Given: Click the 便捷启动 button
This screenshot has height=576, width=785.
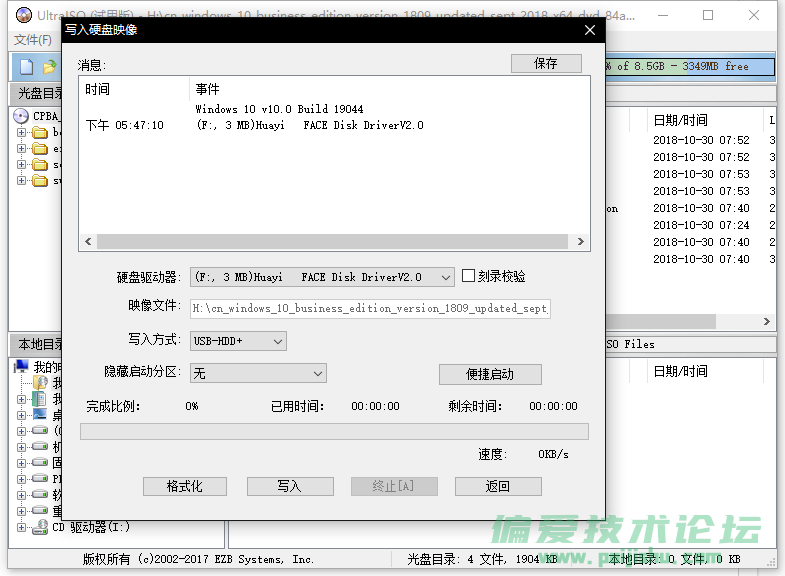Looking at the screenshot, I should tap(490, 374).
